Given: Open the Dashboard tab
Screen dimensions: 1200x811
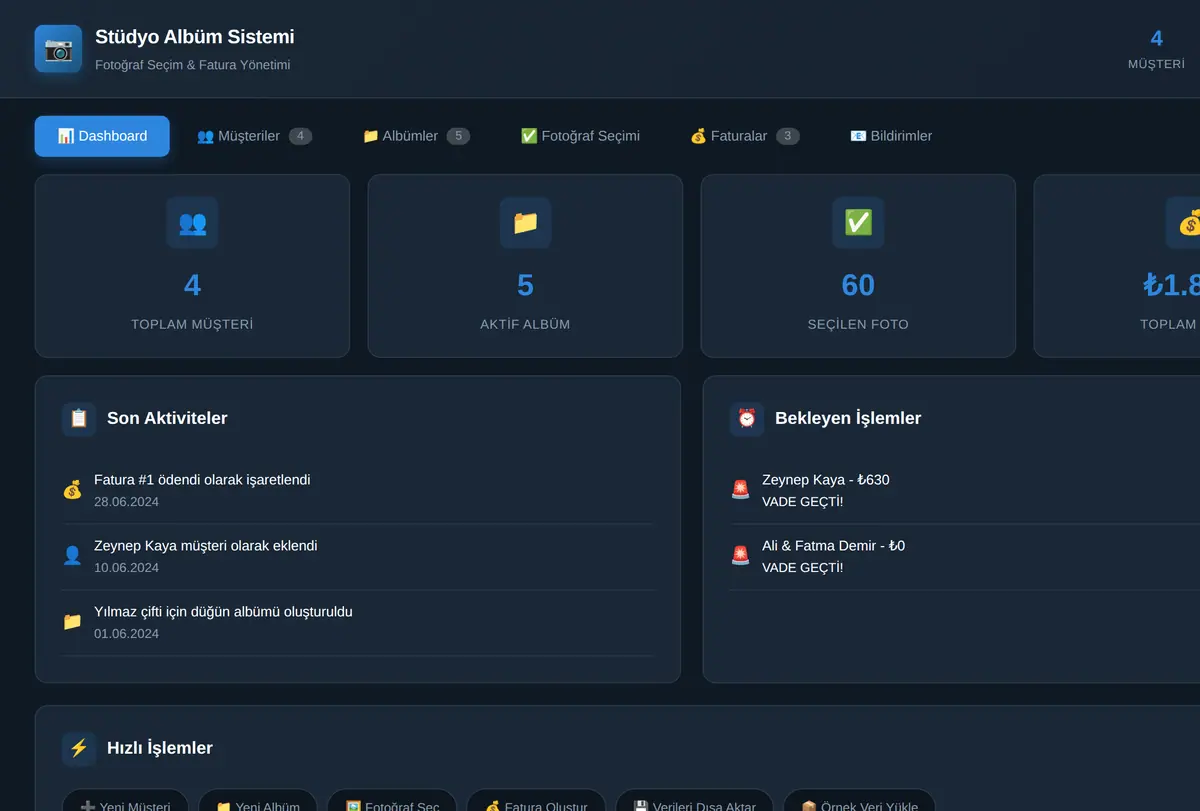Looking at the screenshot, I should pyautogui.click(x=102, y=136).
